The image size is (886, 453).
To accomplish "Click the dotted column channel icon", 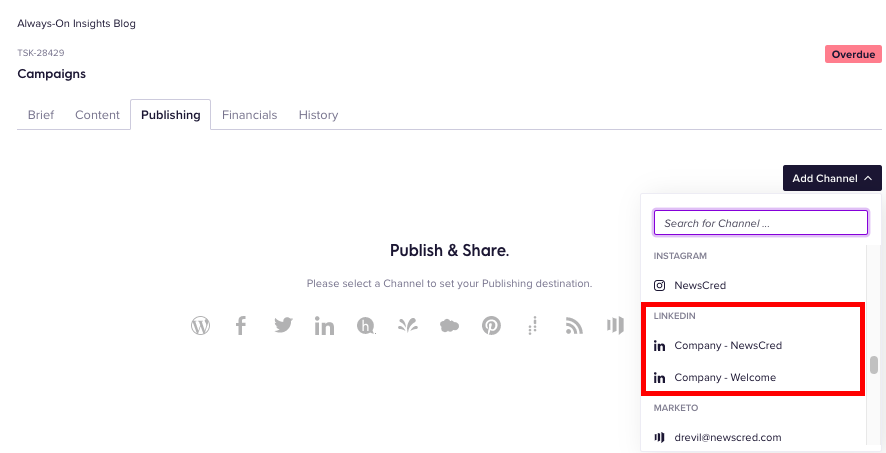I will [532, 326].
